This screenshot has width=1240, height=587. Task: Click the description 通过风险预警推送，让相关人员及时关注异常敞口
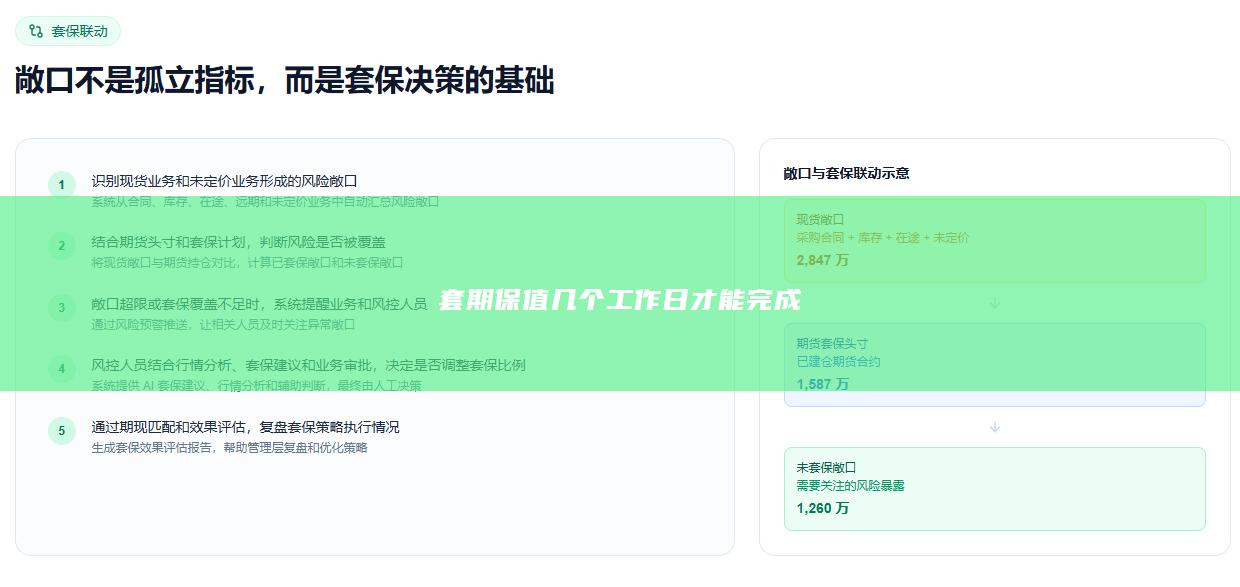coord(223,324)
